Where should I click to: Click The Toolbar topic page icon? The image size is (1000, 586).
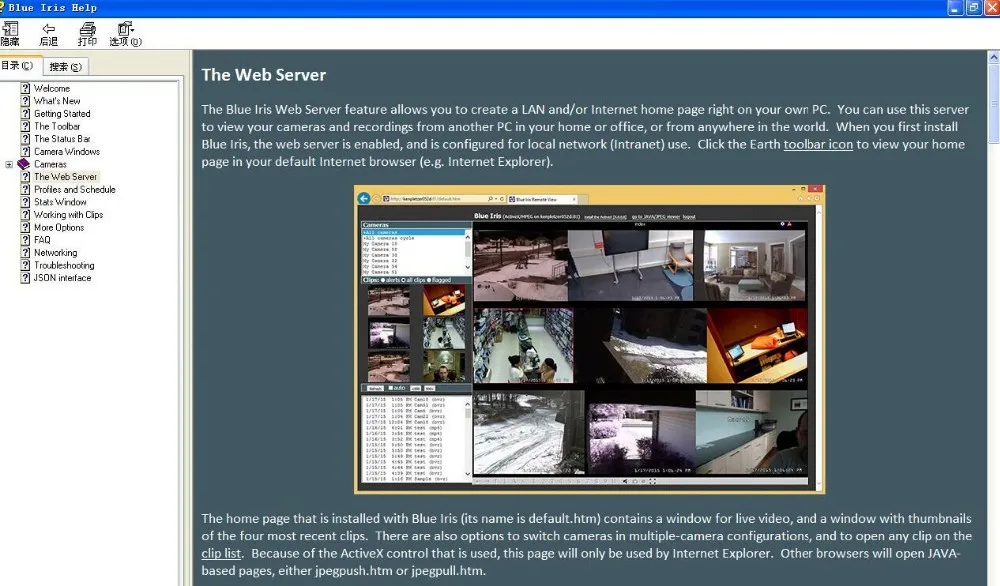(x=26, y=126)
